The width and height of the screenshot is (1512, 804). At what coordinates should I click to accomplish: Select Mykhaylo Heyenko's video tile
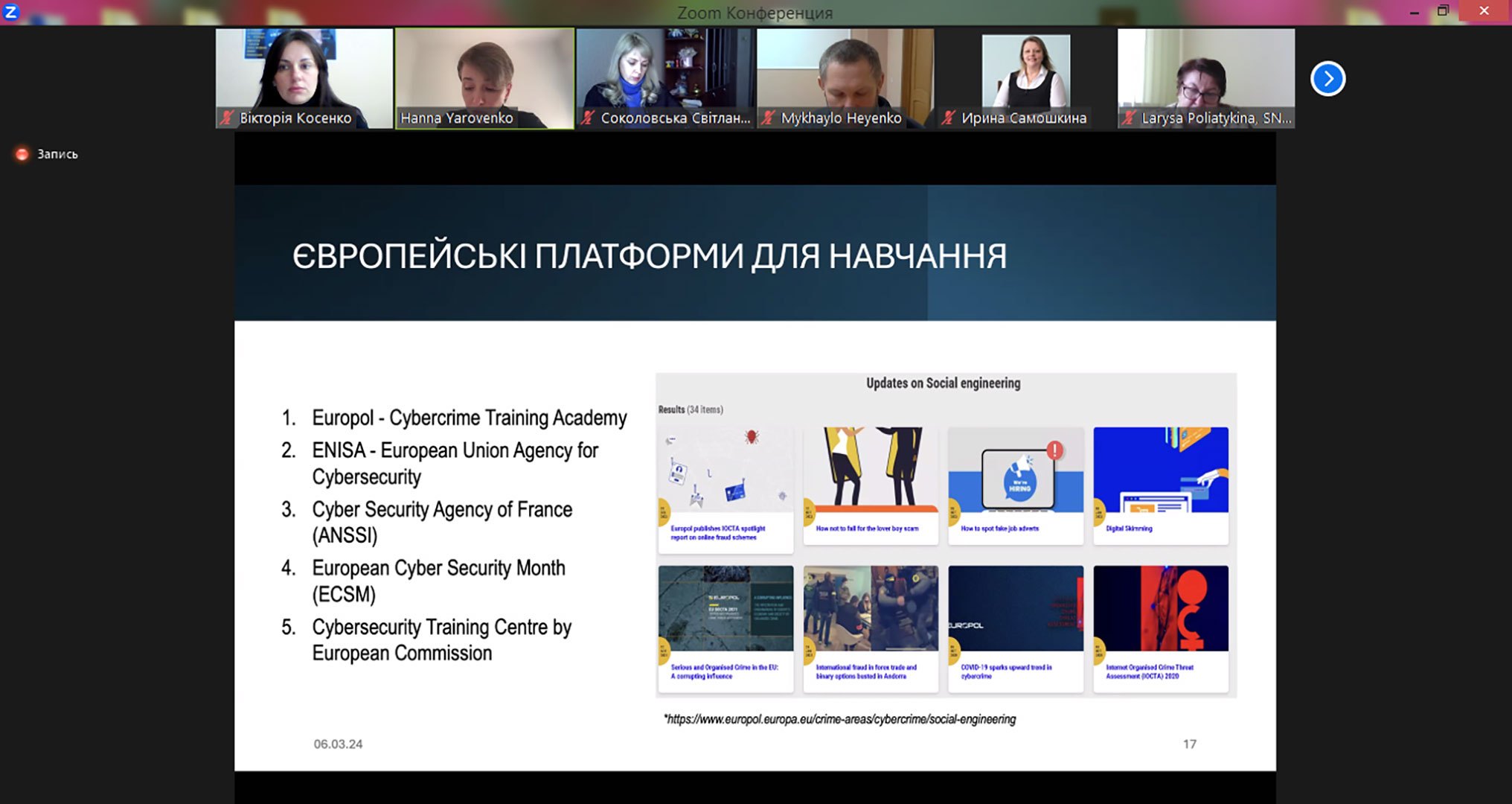(x=845, y=78)
